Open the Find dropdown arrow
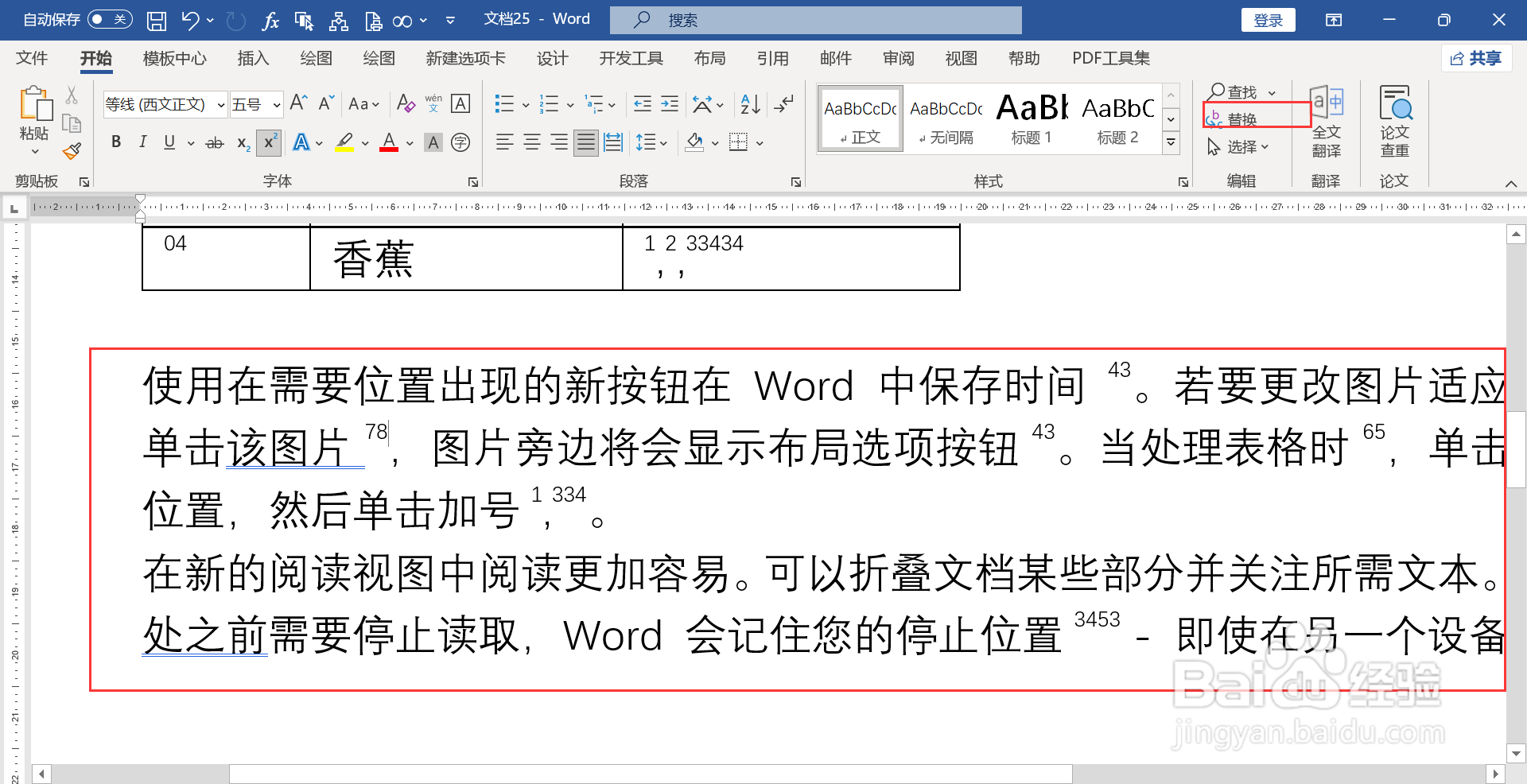The image size is (1527, 784). 1272,93
